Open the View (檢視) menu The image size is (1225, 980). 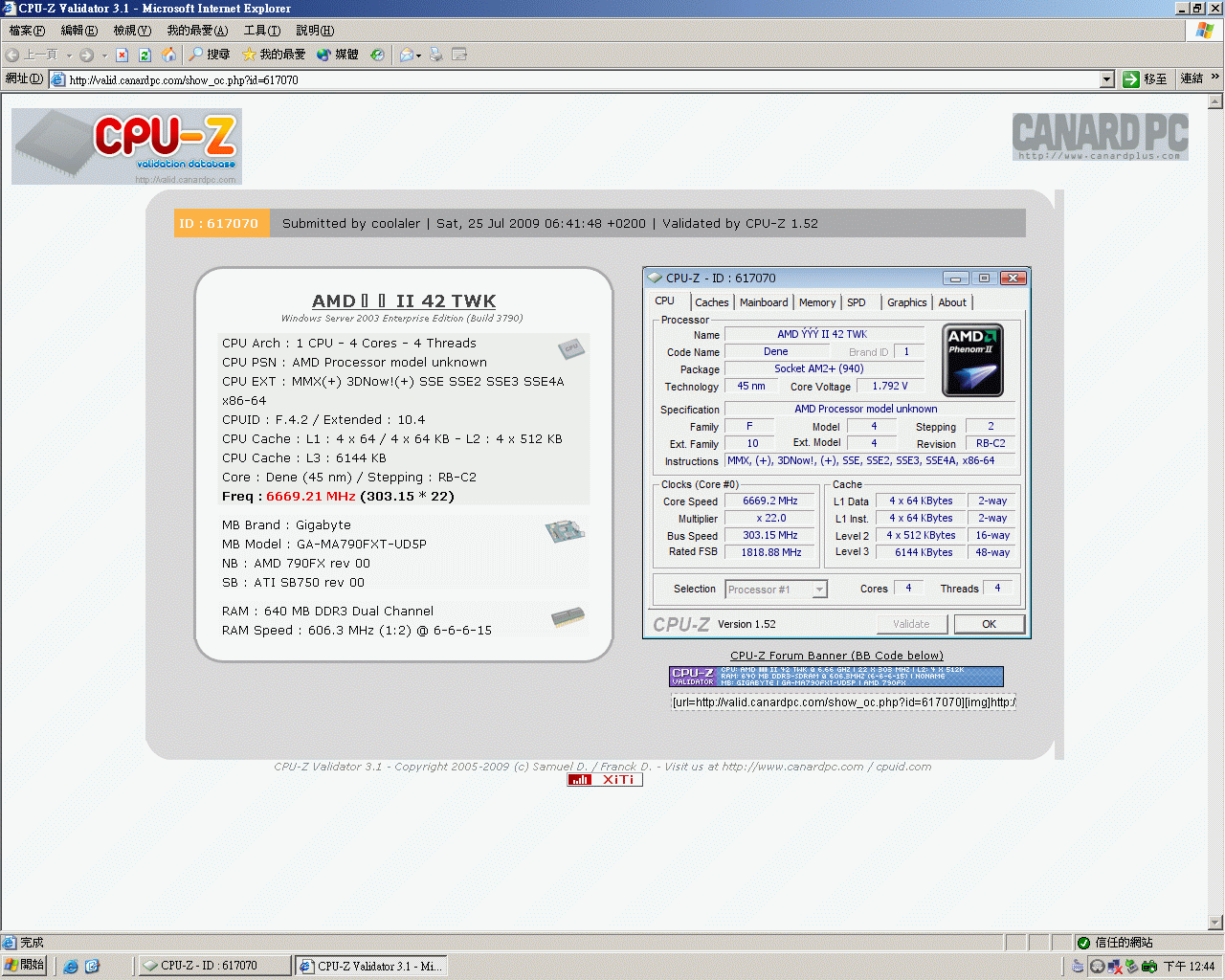pos(132,31)
